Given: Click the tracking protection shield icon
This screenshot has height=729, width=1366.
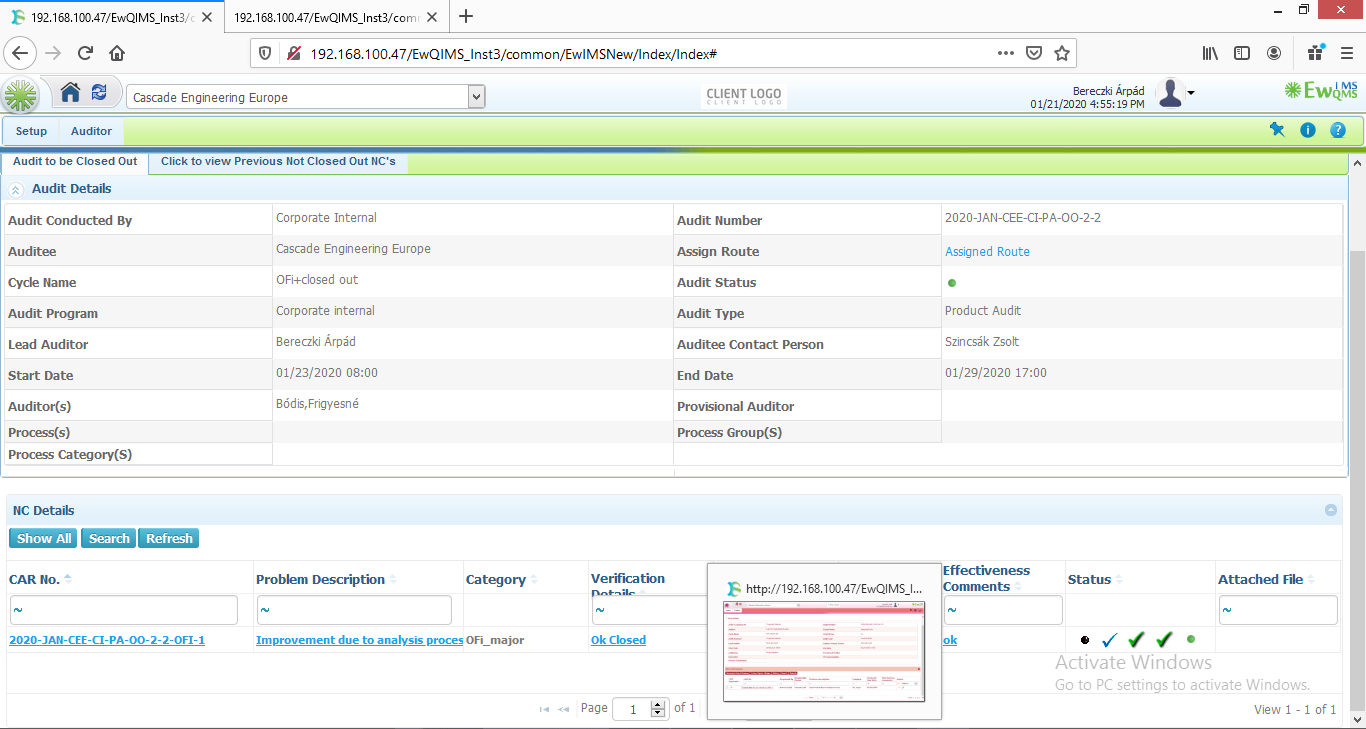Looking at the screenshot, I should pos(265,53).
